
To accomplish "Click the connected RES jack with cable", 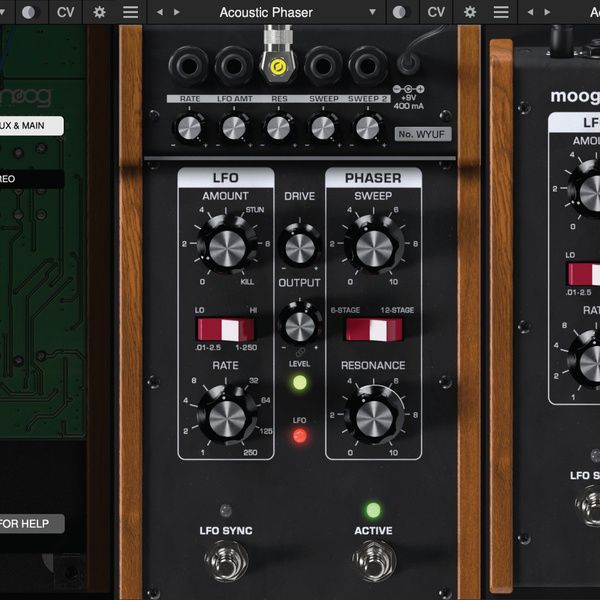I will pyautogui.click(x=279, y=67).
